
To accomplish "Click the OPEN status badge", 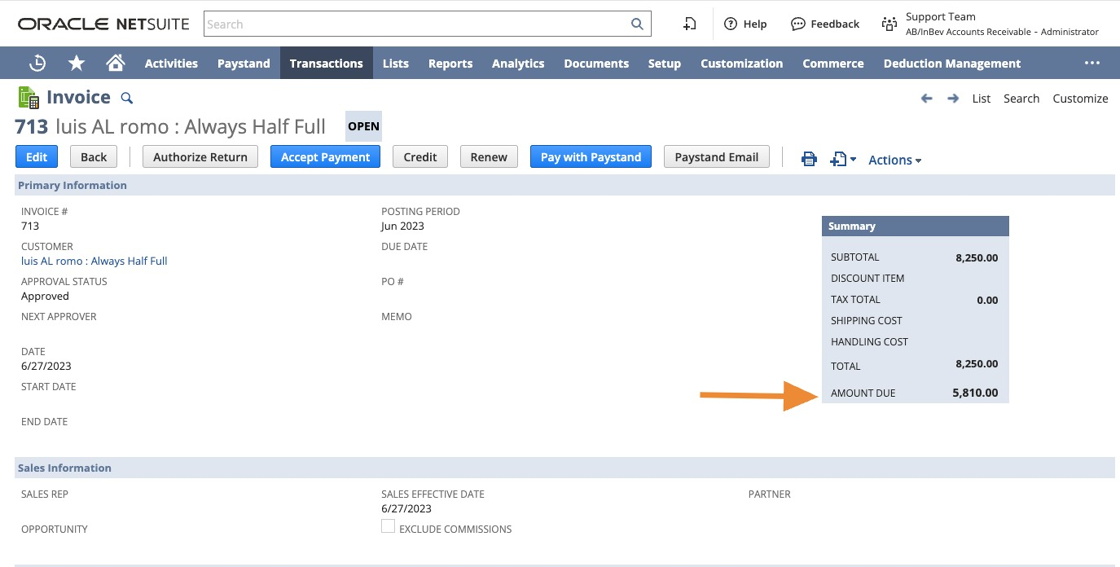I will pos(364,126).
